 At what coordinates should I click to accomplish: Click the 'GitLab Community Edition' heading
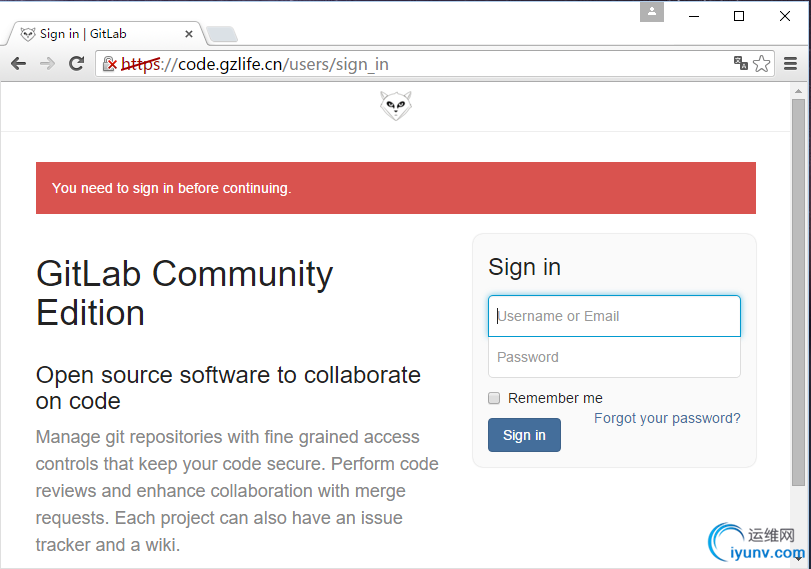point(185,293)
